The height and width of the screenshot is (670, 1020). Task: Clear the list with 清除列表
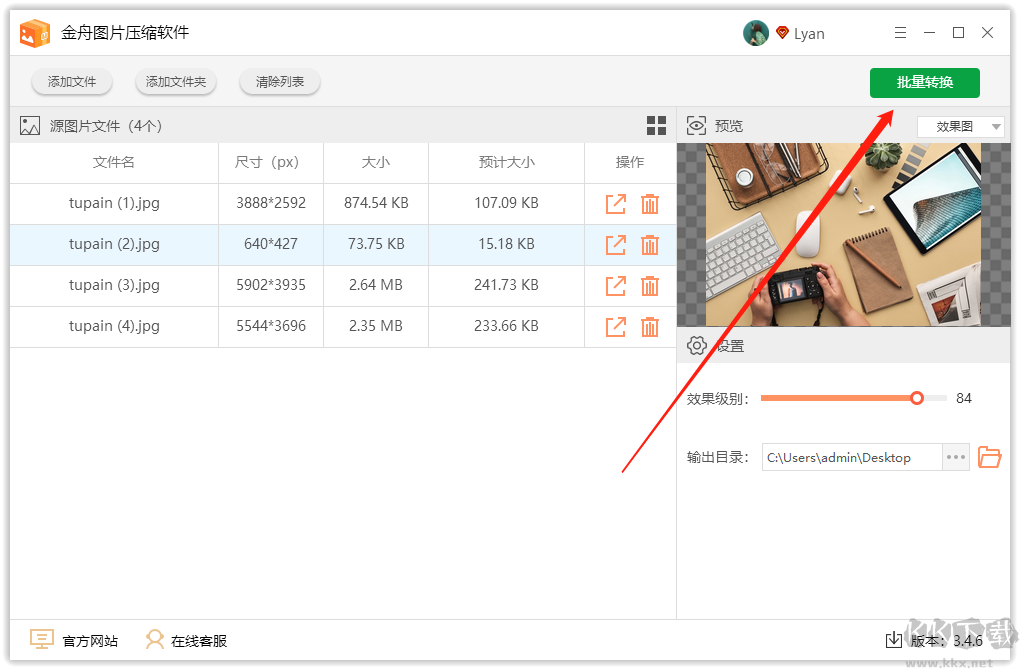pyautogui.click(x=279, y=82)
